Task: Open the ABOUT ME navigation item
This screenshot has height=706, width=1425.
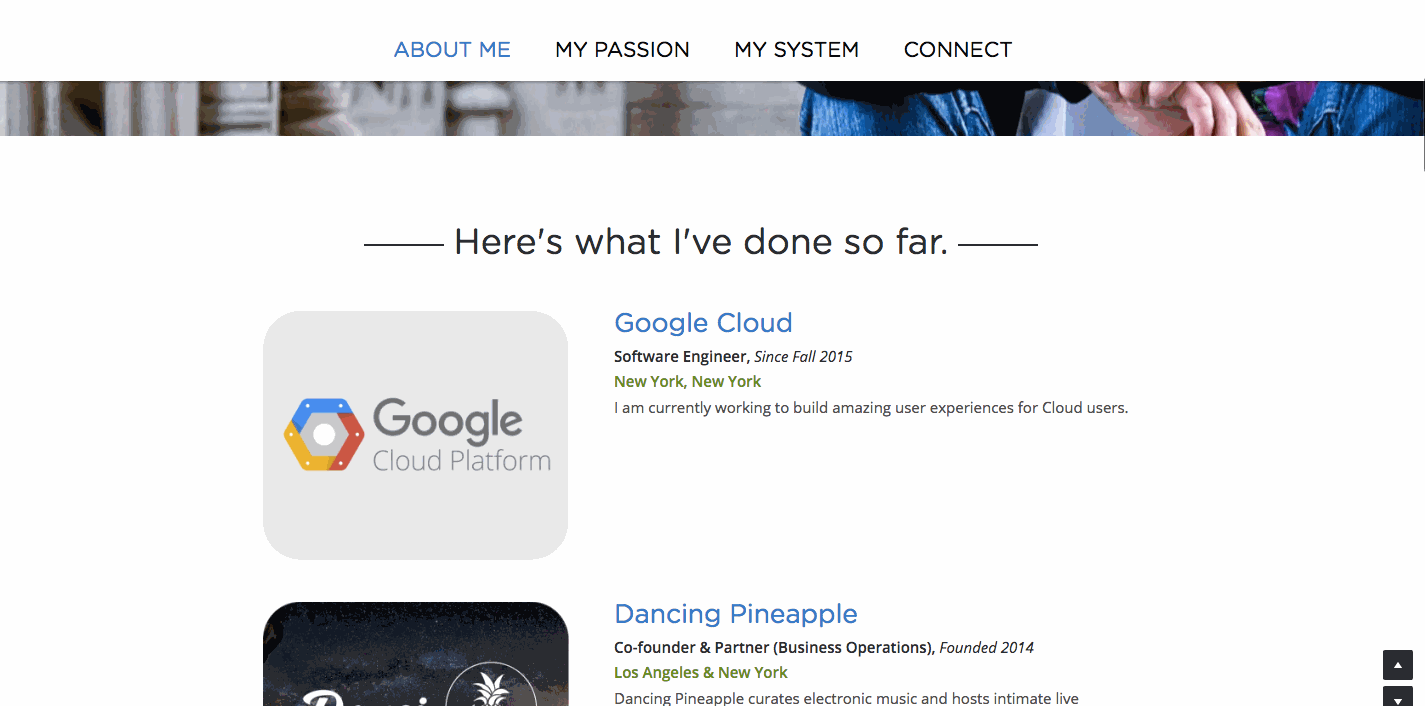Action: pos(452,49)
